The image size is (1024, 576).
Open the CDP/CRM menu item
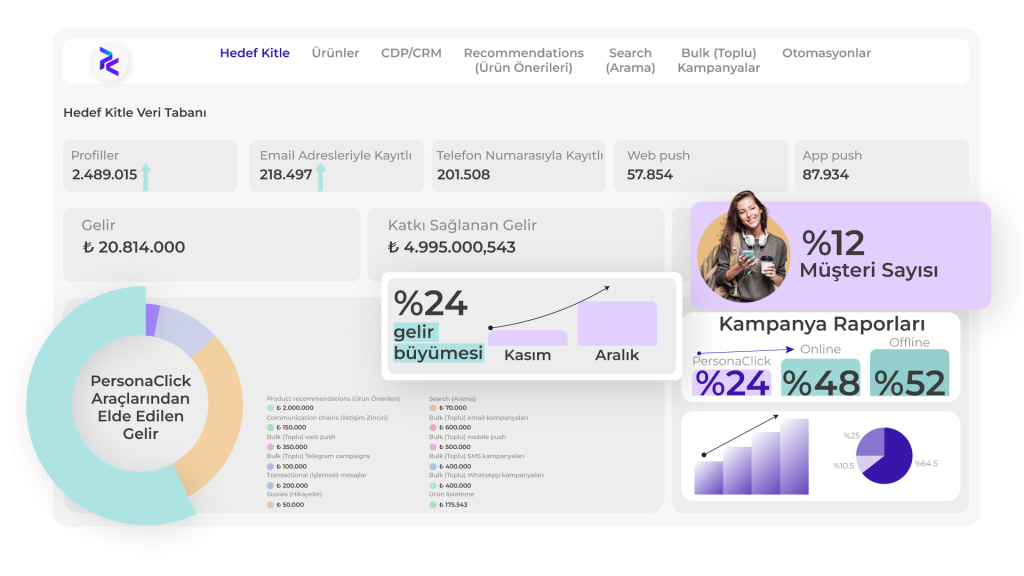411,53
